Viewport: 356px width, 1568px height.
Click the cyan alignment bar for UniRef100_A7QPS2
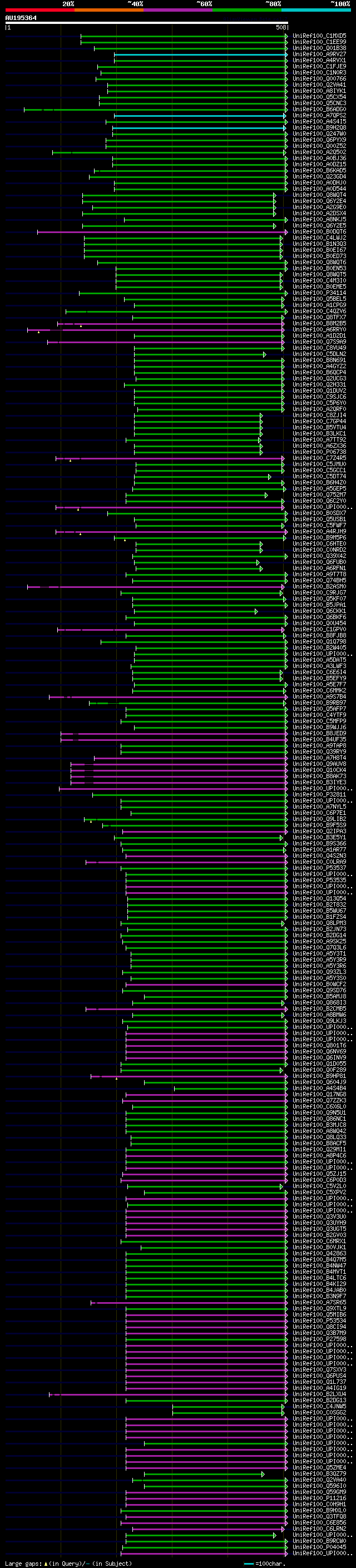coord(200,116)
